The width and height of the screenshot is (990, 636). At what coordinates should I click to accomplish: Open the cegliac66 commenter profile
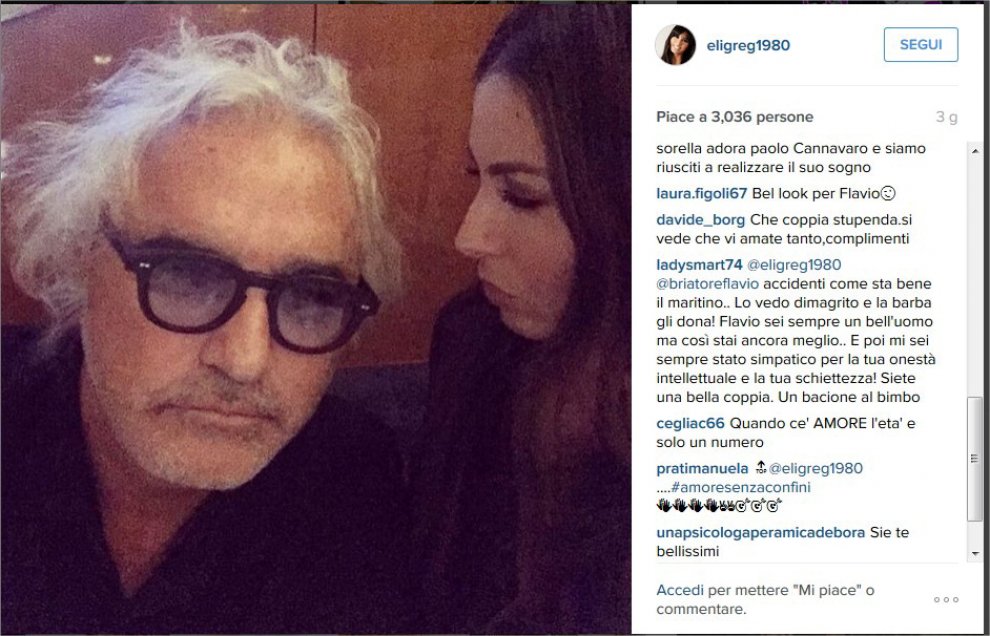tap(690, 423)
